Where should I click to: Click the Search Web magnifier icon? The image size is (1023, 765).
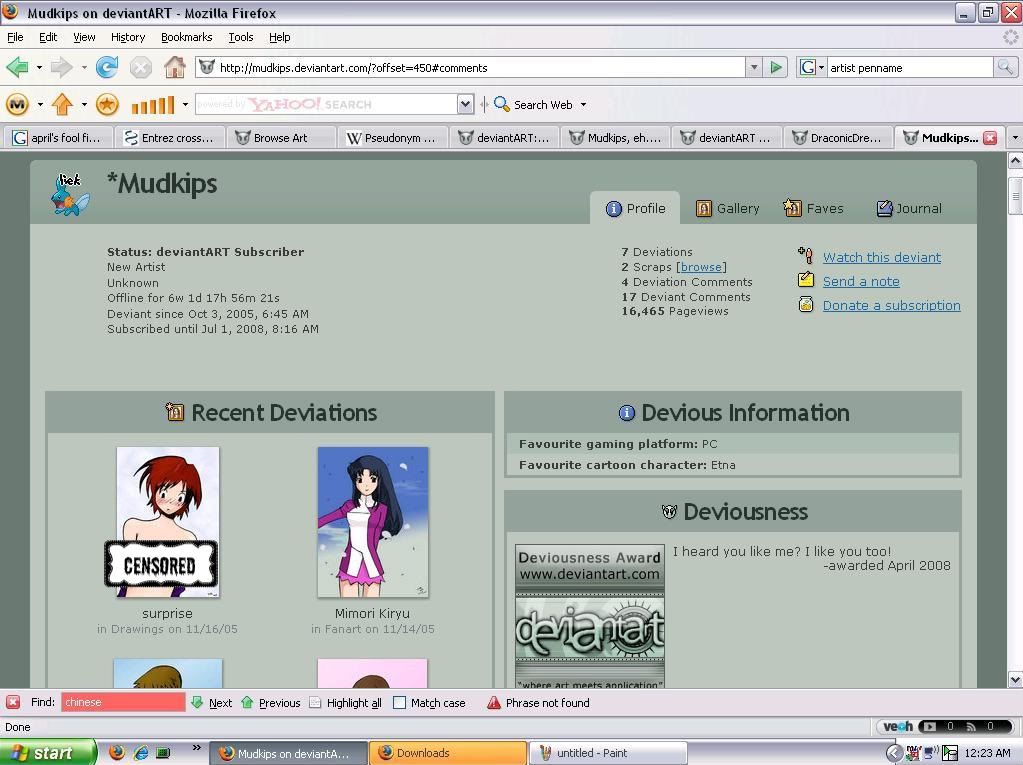(x=501, y=104)
